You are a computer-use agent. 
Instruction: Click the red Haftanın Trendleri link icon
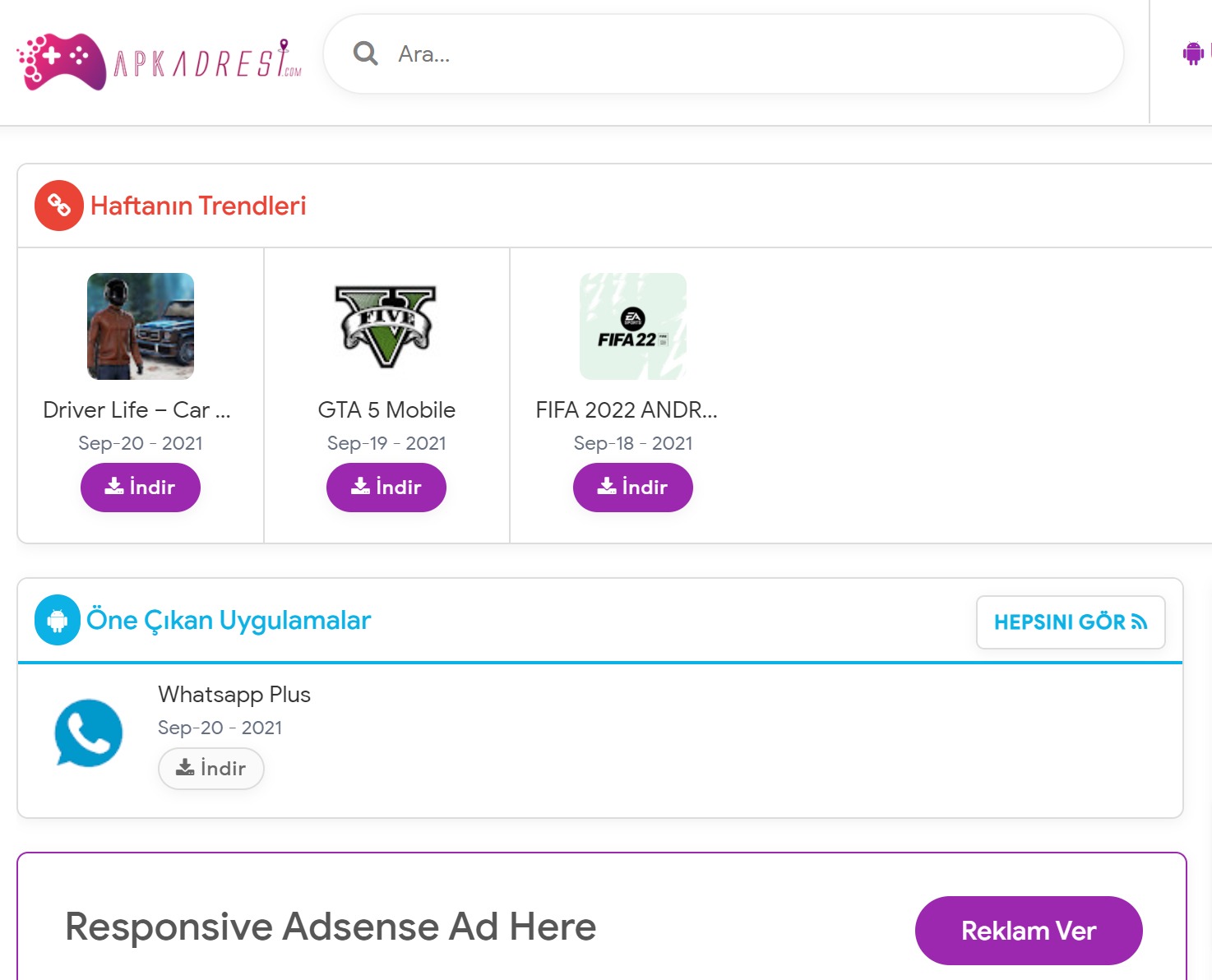[58, 206]
